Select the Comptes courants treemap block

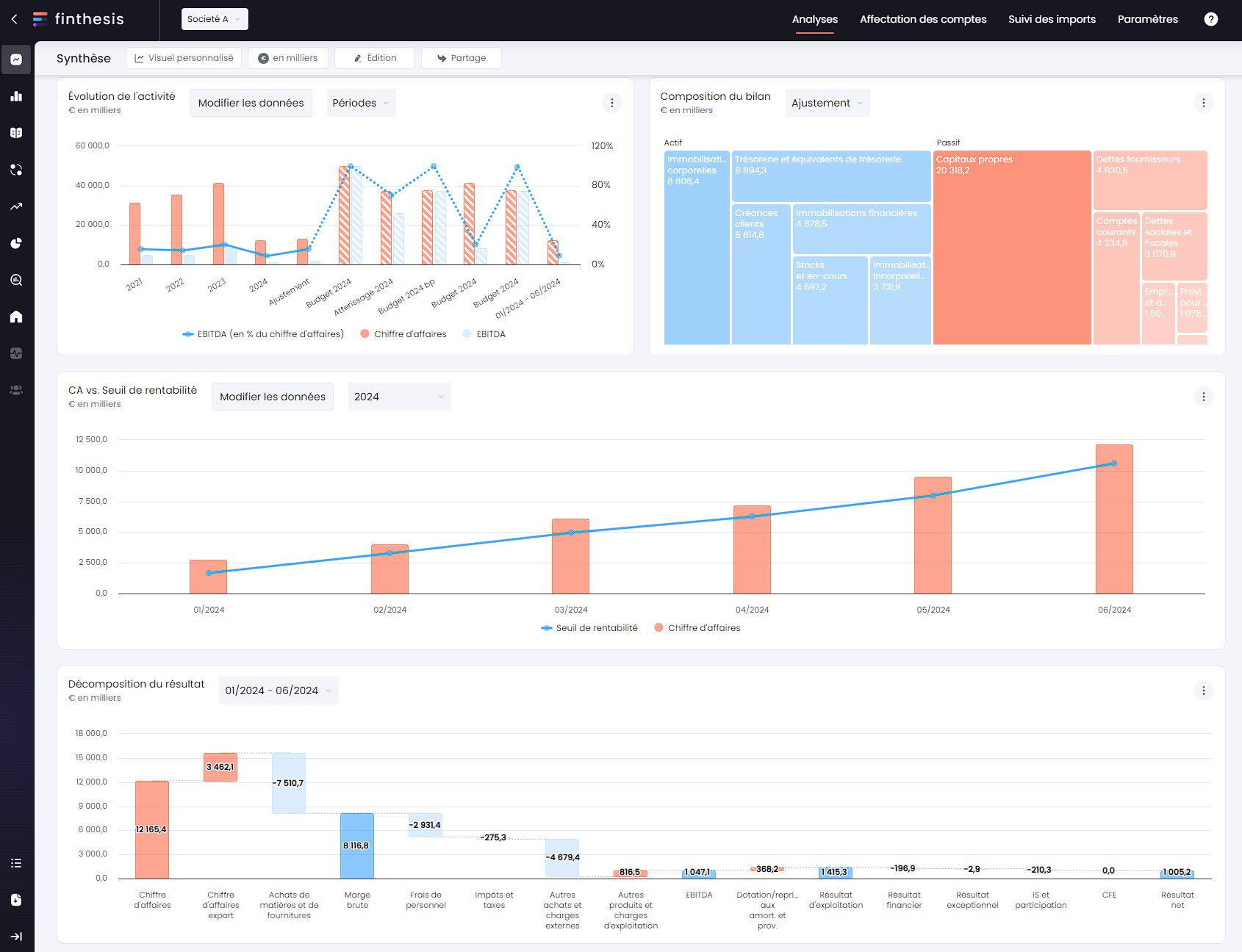tap(1116, 278)
